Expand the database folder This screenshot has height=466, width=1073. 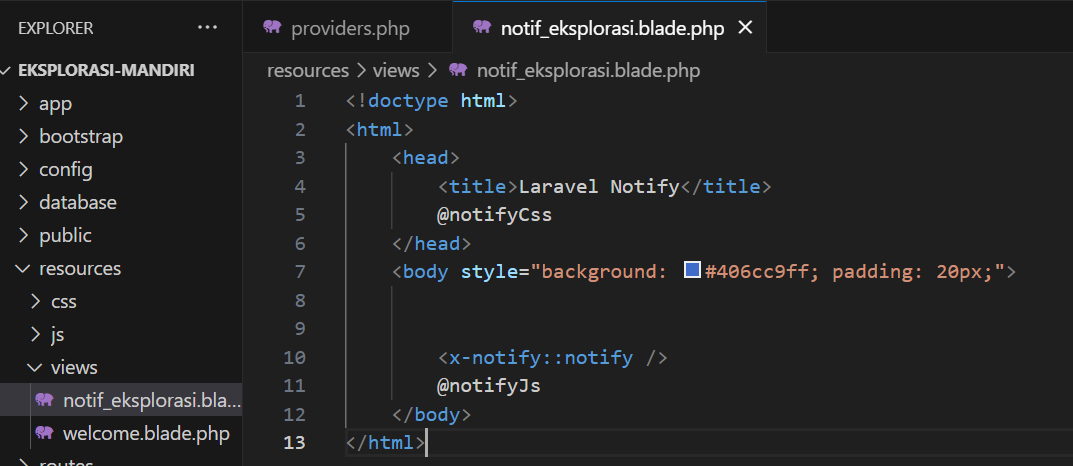[77, 202]
